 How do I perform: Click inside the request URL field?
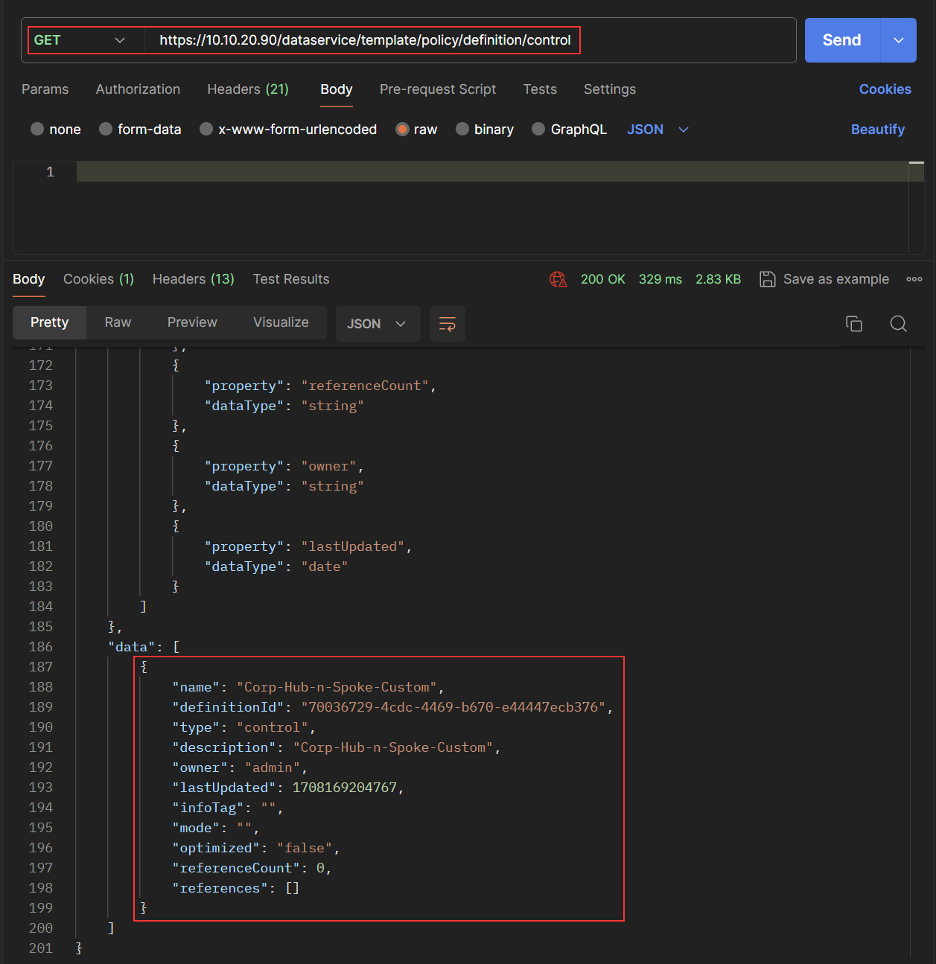point(365,40)
